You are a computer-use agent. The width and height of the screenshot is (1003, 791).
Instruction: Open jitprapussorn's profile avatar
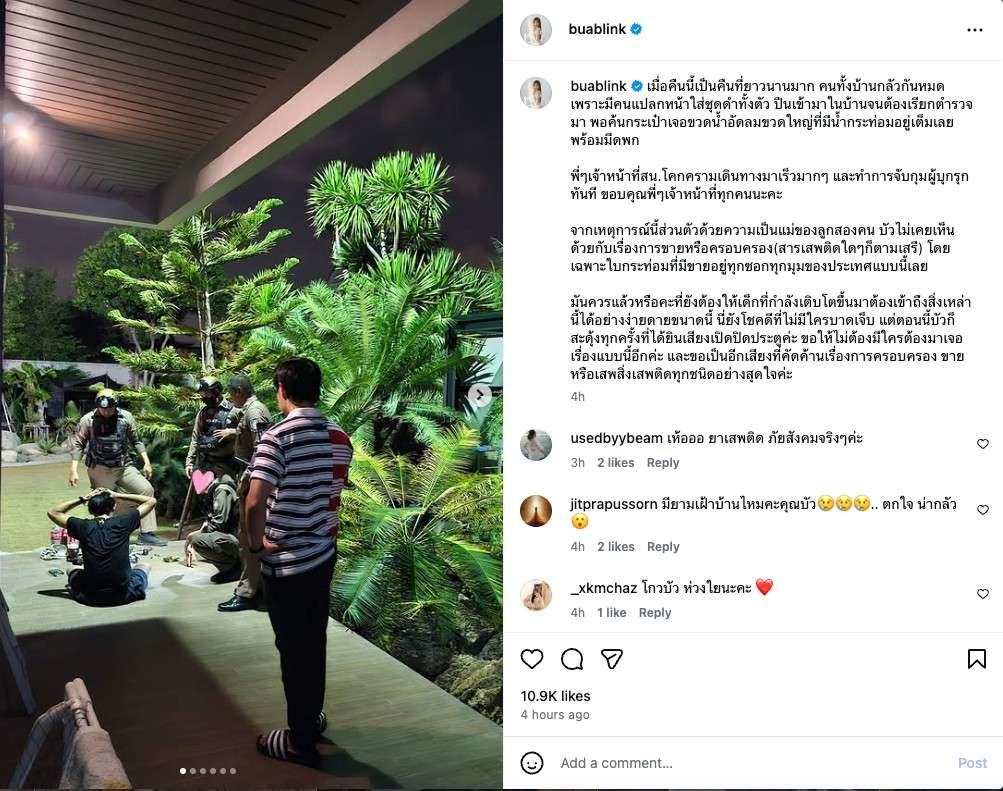click(536, 511)
